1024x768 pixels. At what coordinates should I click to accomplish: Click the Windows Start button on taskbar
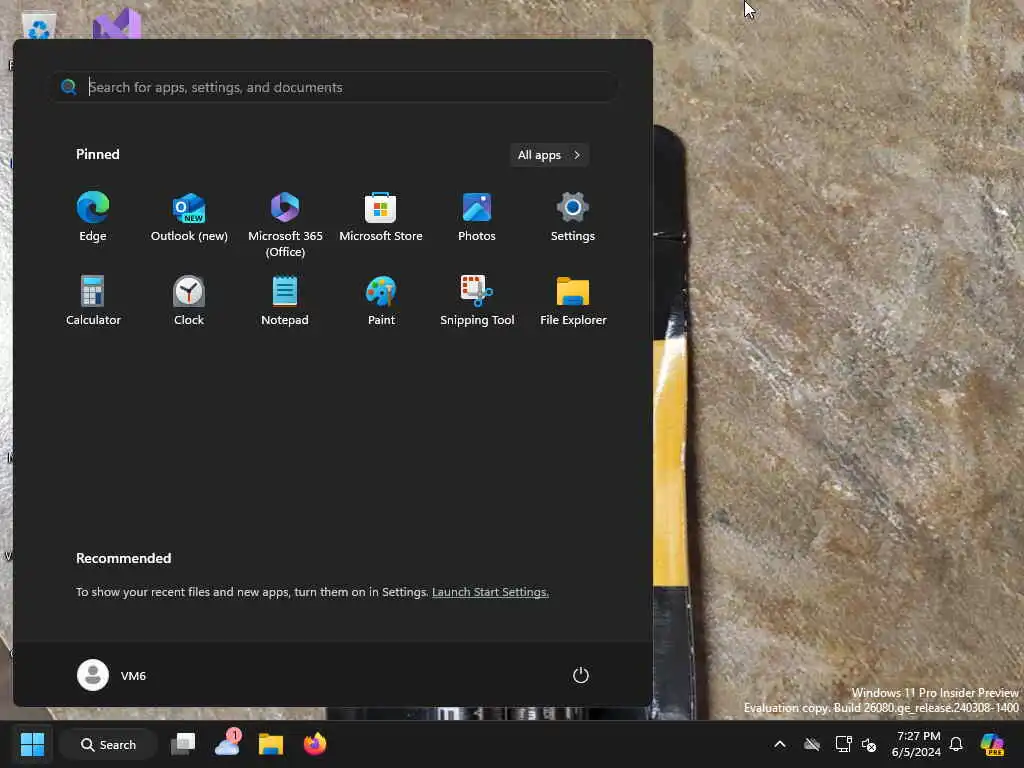click(x=32, y=744)
